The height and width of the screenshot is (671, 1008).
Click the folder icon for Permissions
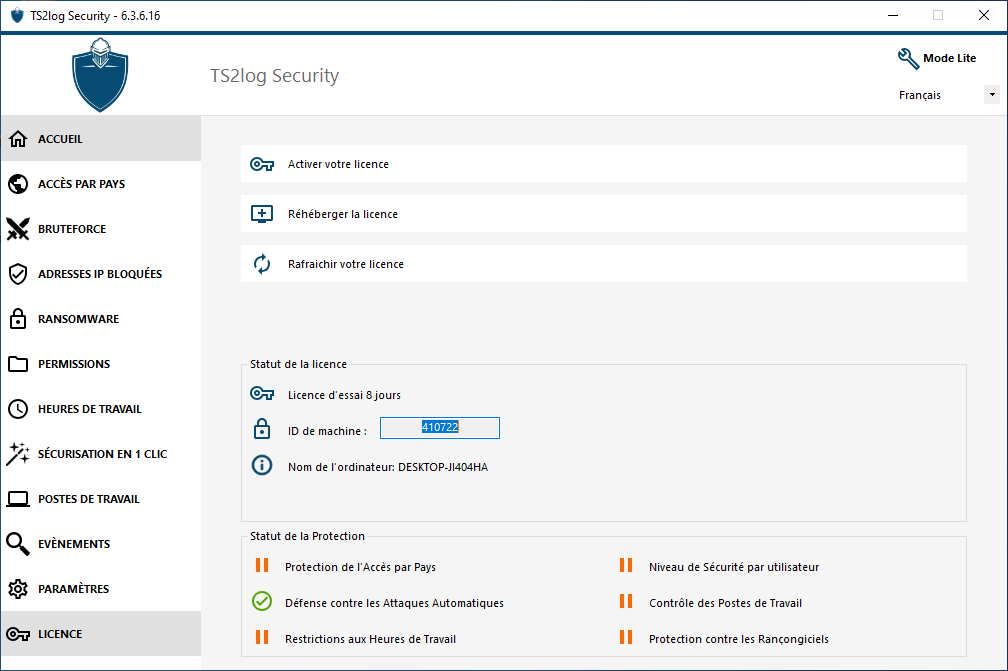(18, 364)
